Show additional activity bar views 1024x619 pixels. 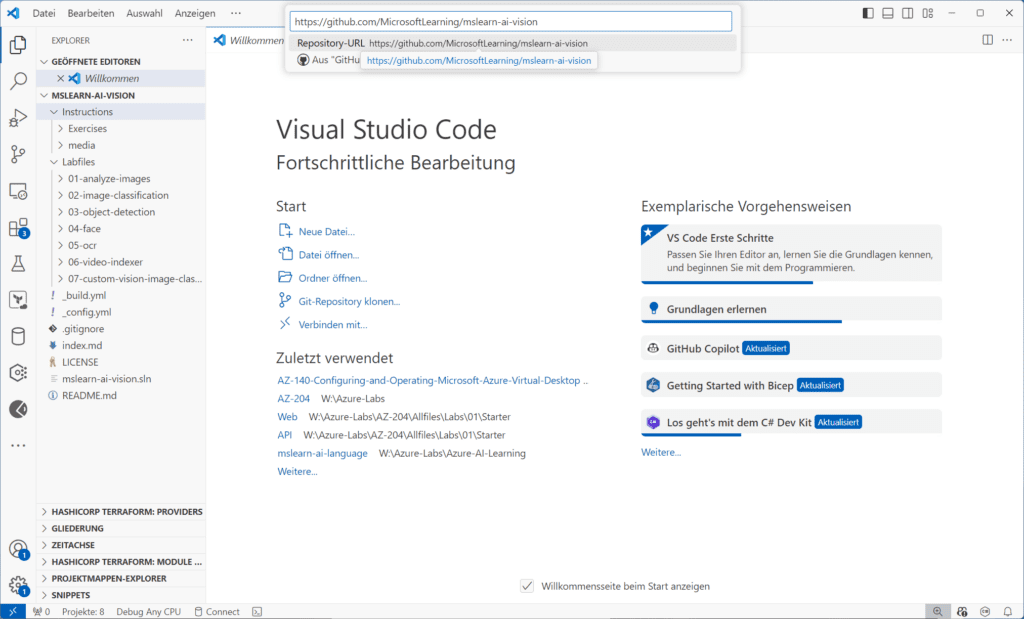click(x=18, y=445)
